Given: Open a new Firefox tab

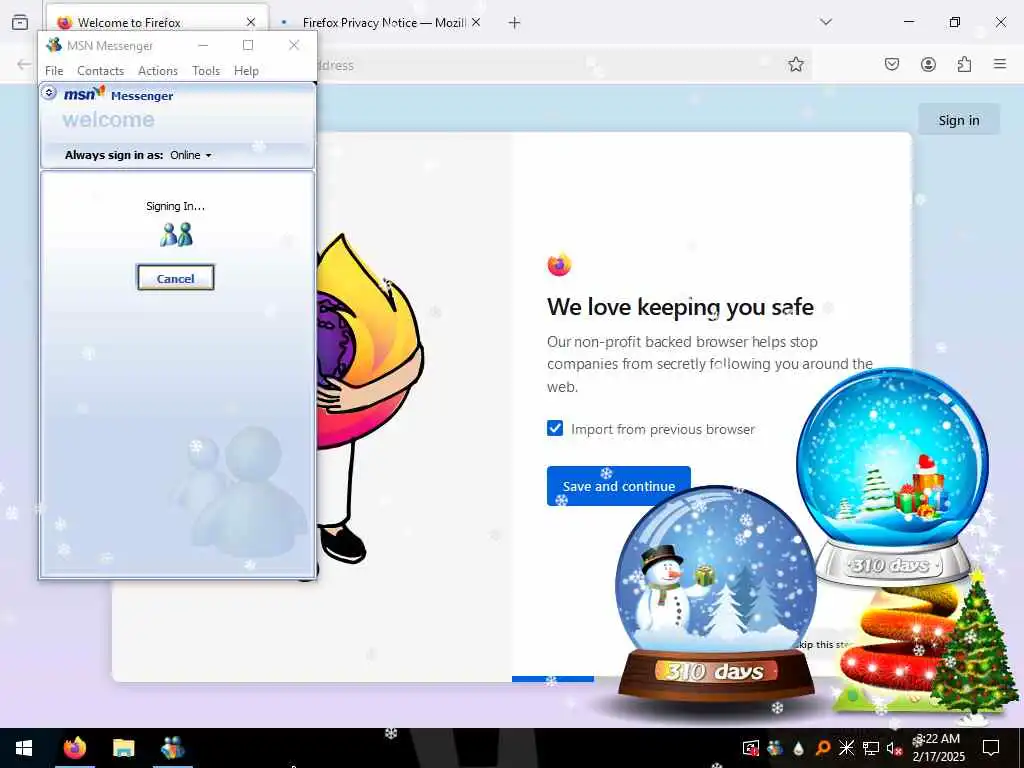Looking at the screenshot, I should click(515, 23).
